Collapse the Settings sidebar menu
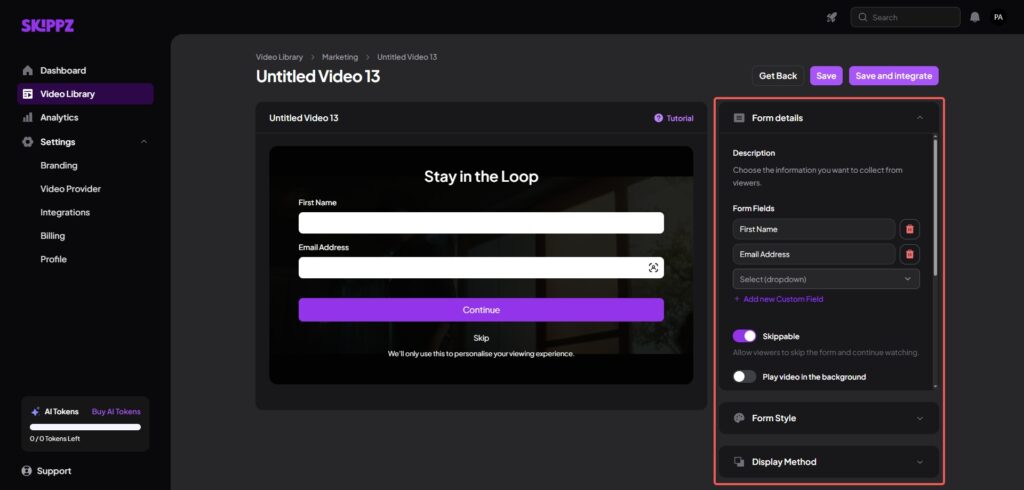 144,142
